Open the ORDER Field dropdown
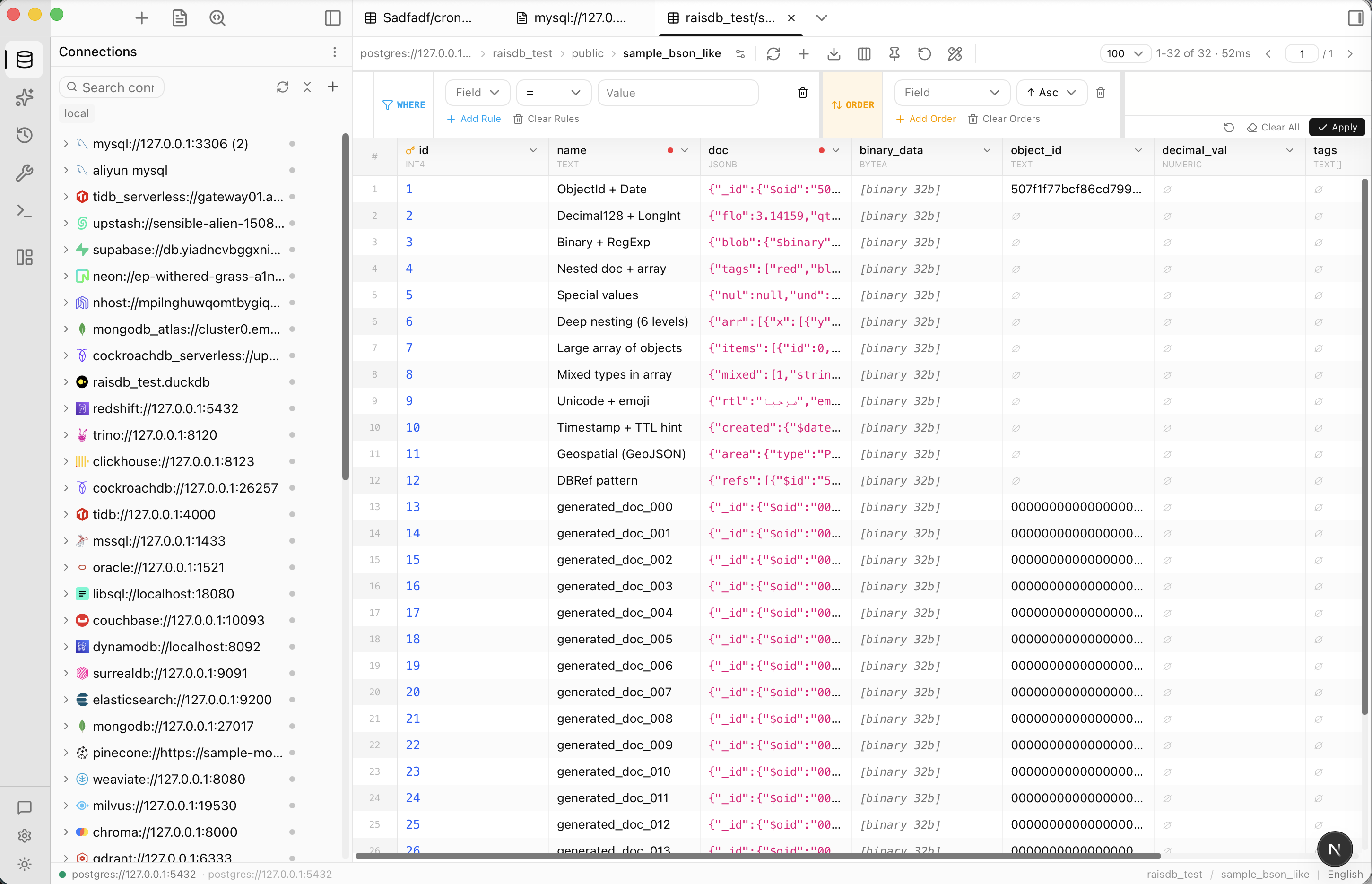Image resolution: width=1372 pixels, height=884 pixels. click(x=952, y=93)
